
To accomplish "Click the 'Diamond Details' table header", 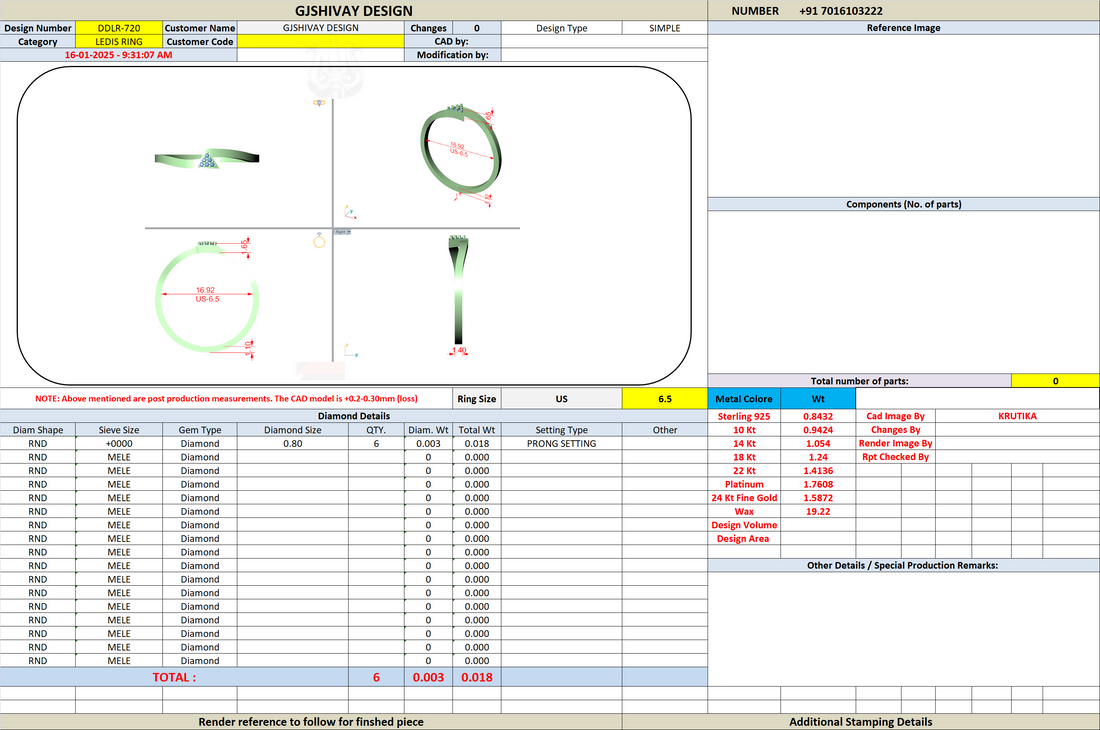I will coord(354,416).
